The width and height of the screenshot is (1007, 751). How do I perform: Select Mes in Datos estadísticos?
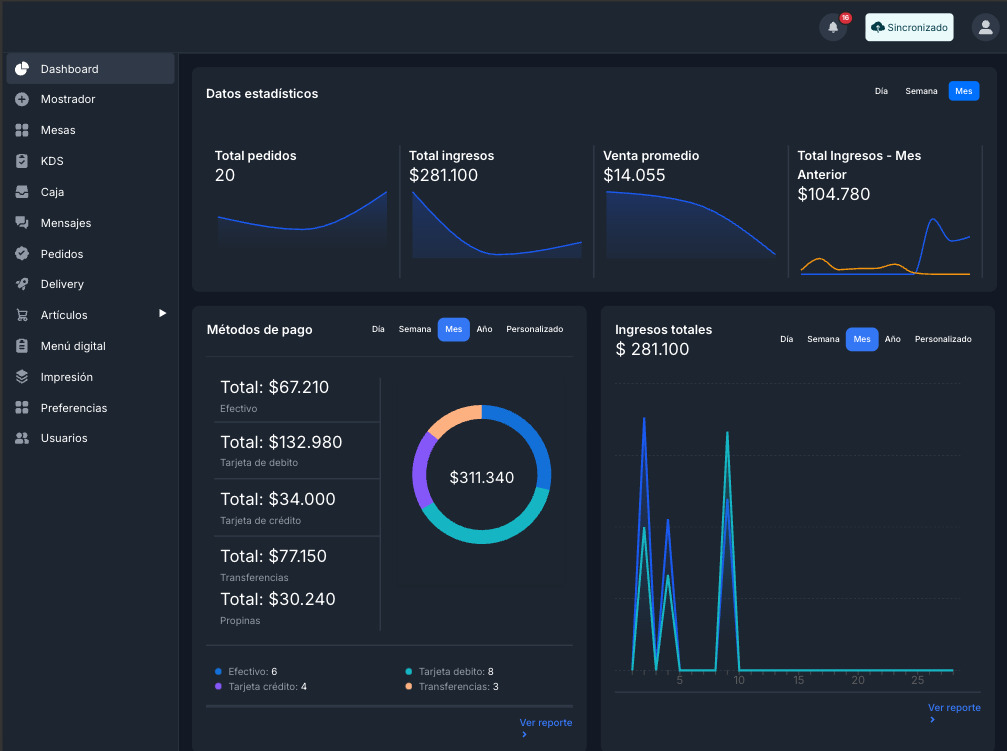(x=963, y=91)
